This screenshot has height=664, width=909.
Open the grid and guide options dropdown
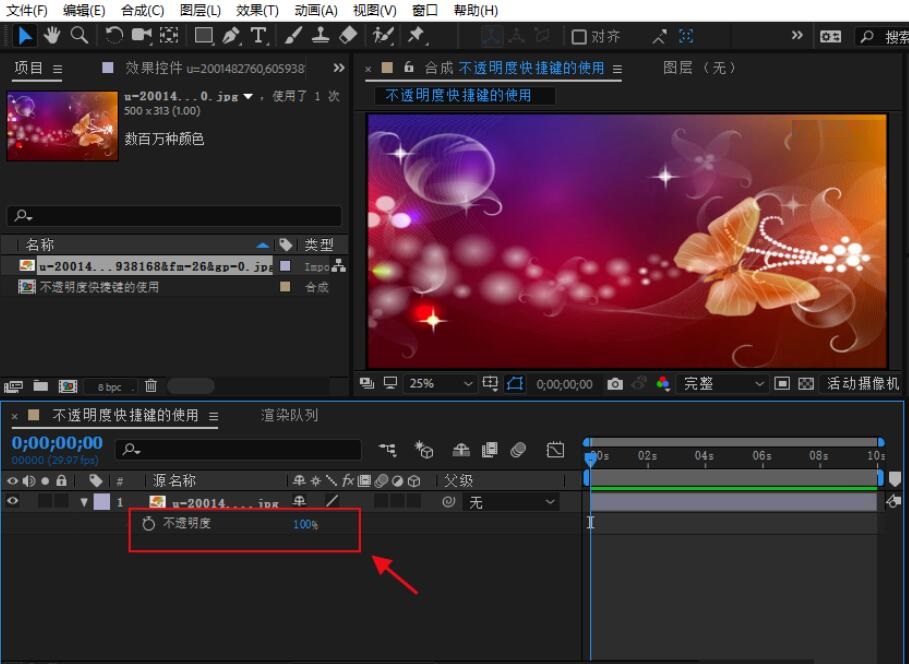pos(490,384)
